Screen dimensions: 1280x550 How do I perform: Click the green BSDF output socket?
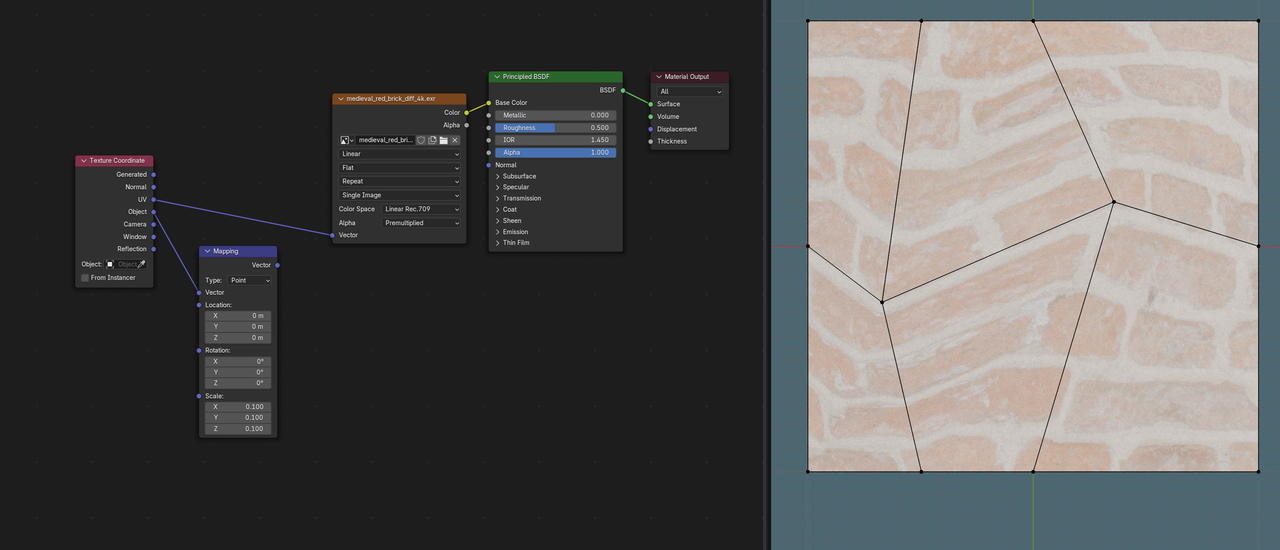pos(622,90)
